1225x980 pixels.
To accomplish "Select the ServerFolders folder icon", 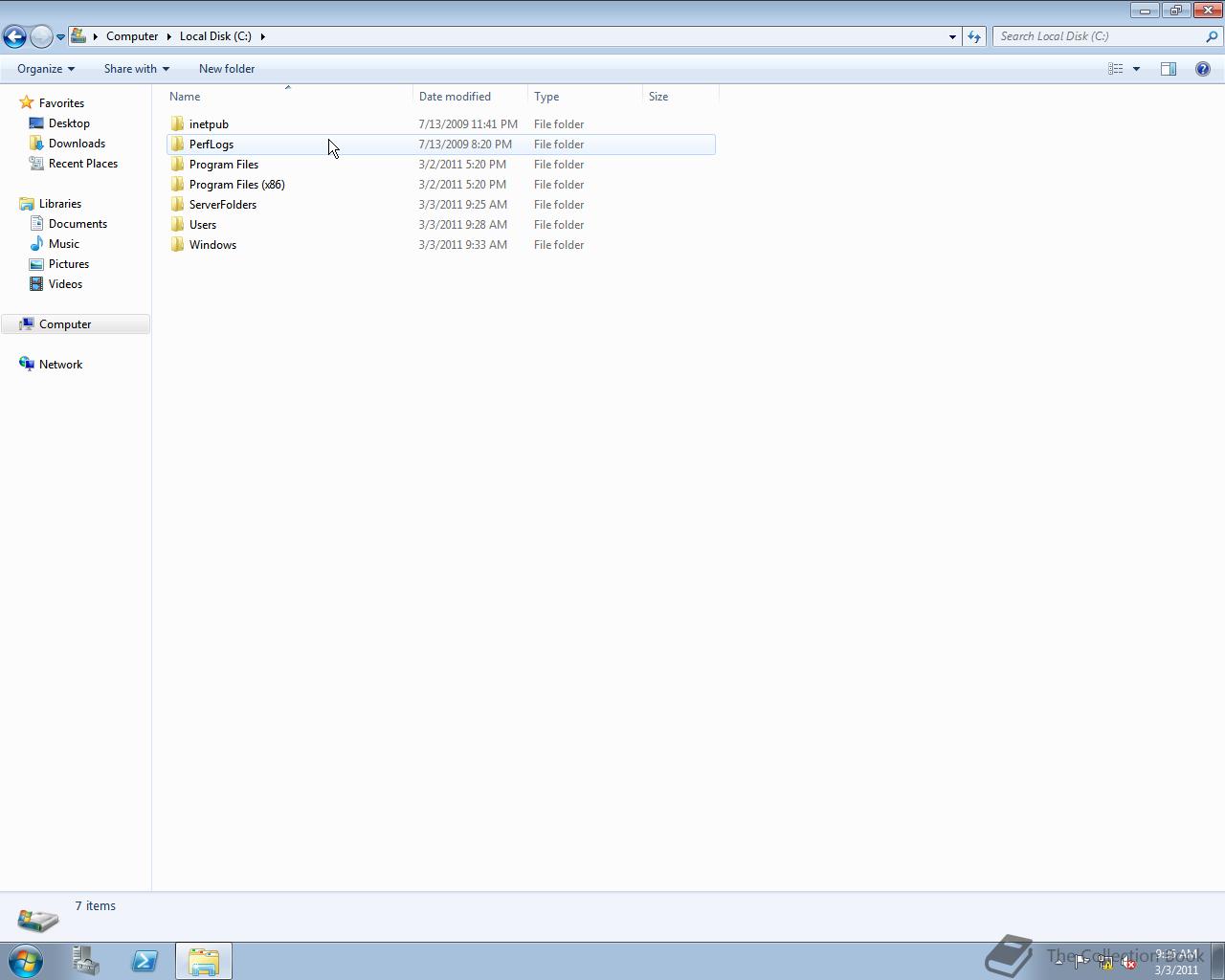I will pyautogui.click(x=177, y=205).
